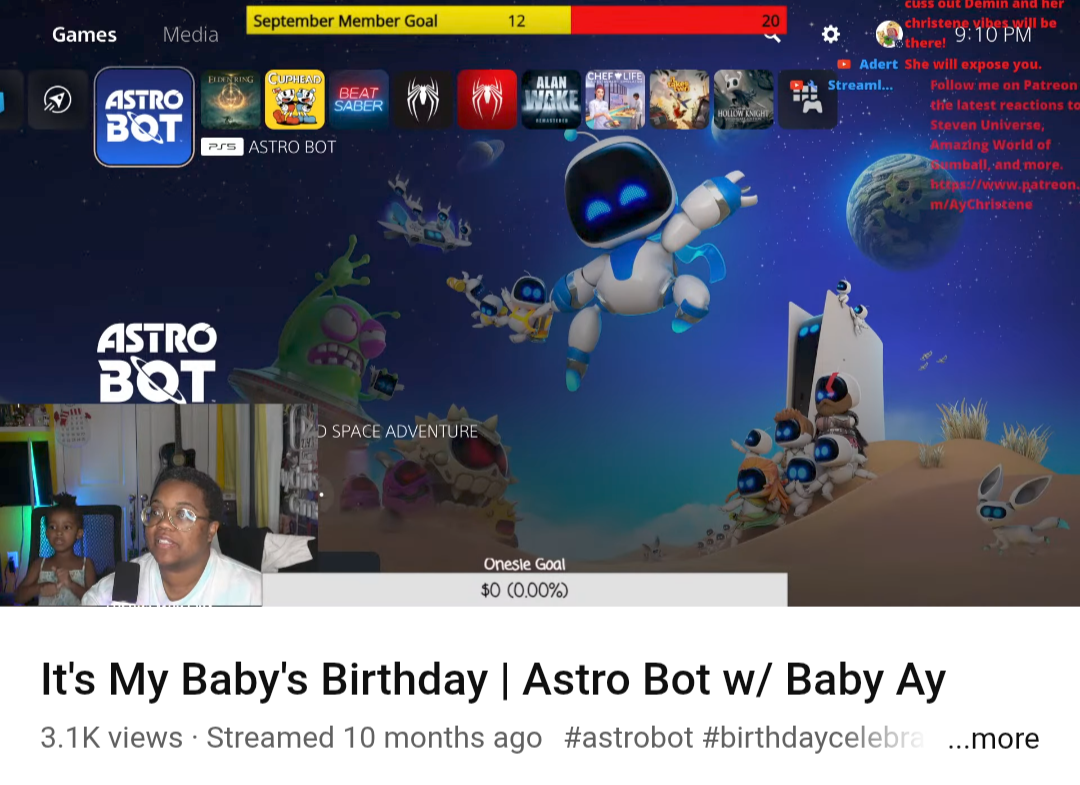Click the September Member Goal bar
Screen dimensions: 1080x785
tap(517, 21)
